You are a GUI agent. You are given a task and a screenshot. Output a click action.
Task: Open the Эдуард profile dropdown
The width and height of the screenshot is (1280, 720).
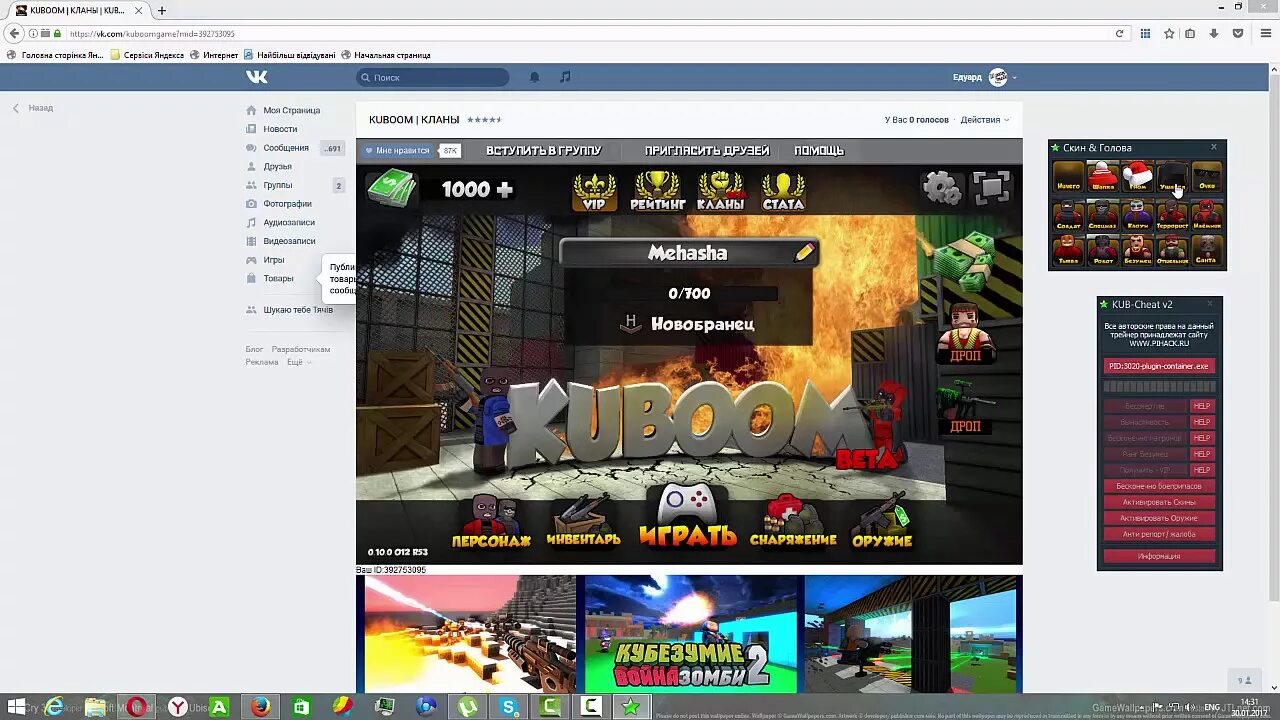985,77
